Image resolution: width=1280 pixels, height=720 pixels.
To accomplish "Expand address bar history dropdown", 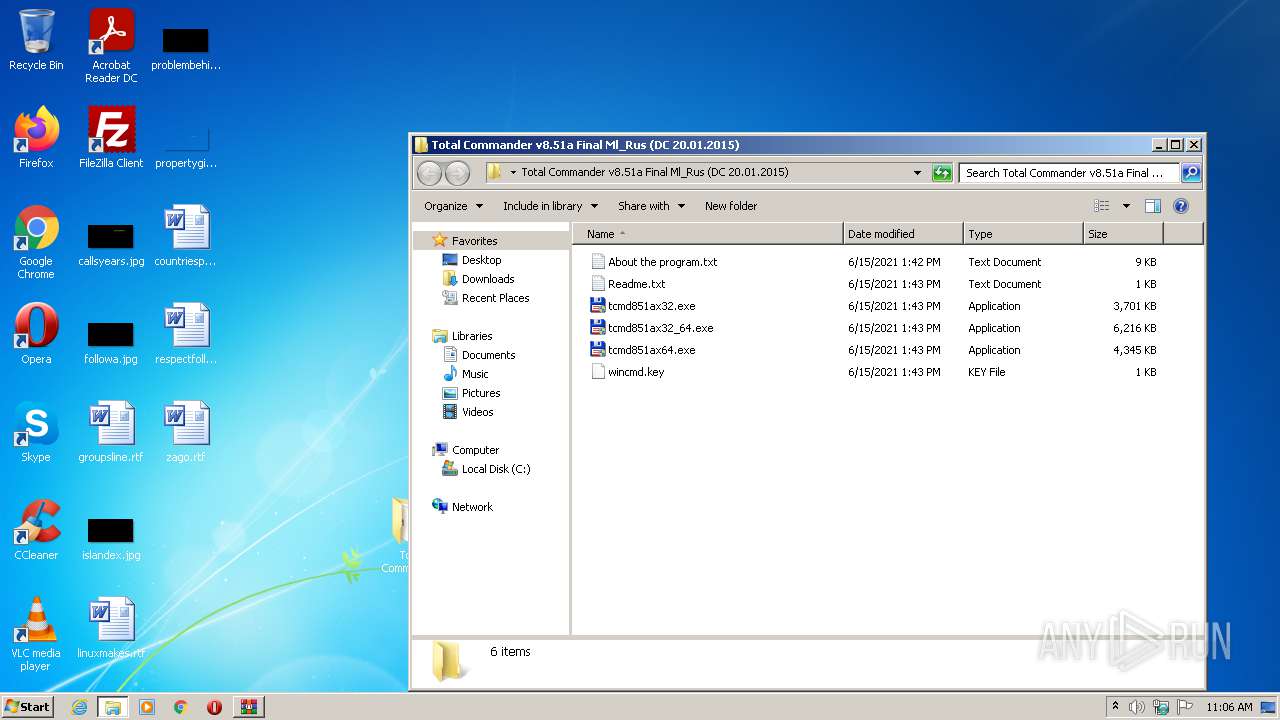I will tap(917, 173).
